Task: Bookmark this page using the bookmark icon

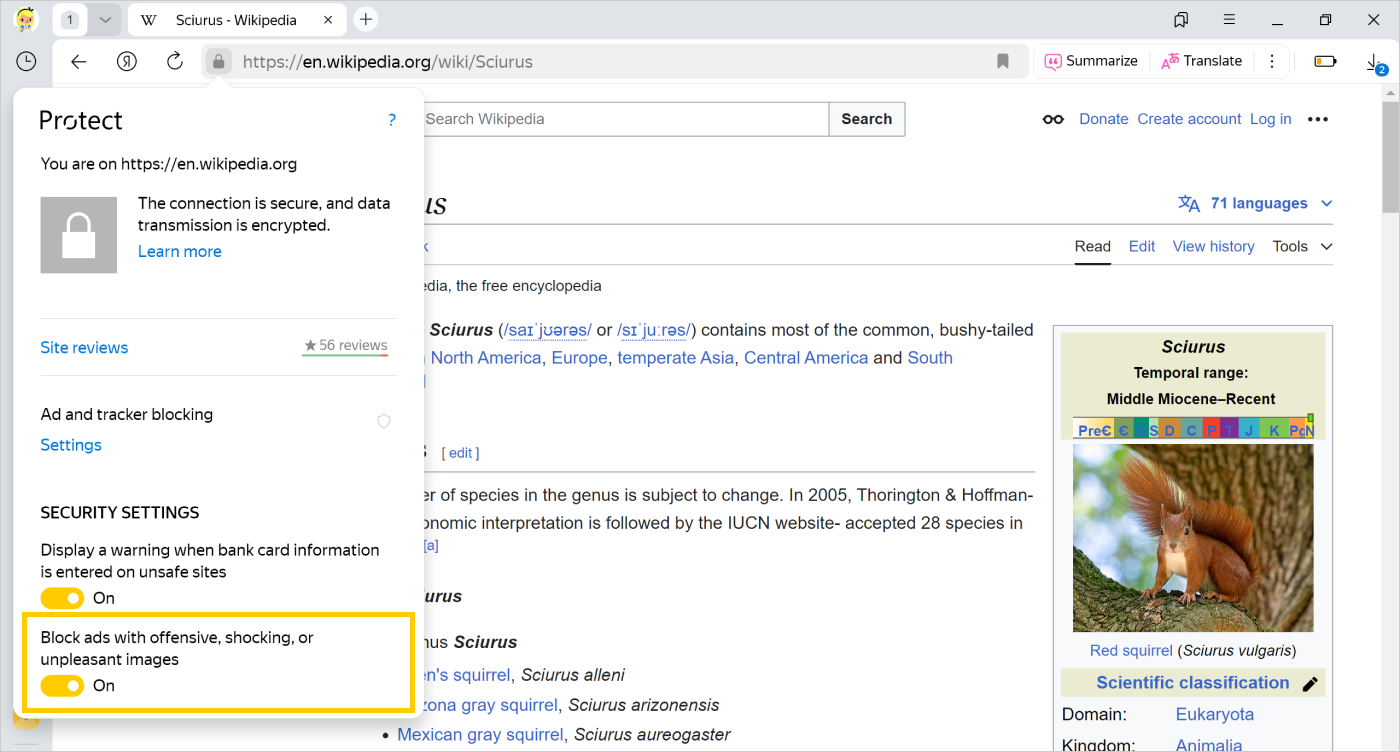Action: (1003, 61)
